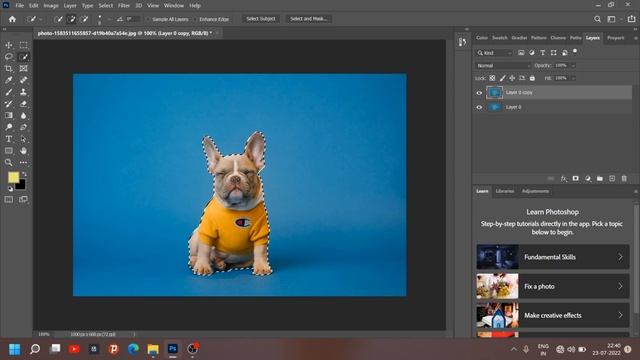This screenshot has height=360, width=640.
Task: Enable Sample All Layers checkbox
Action: tap(148, 19)
